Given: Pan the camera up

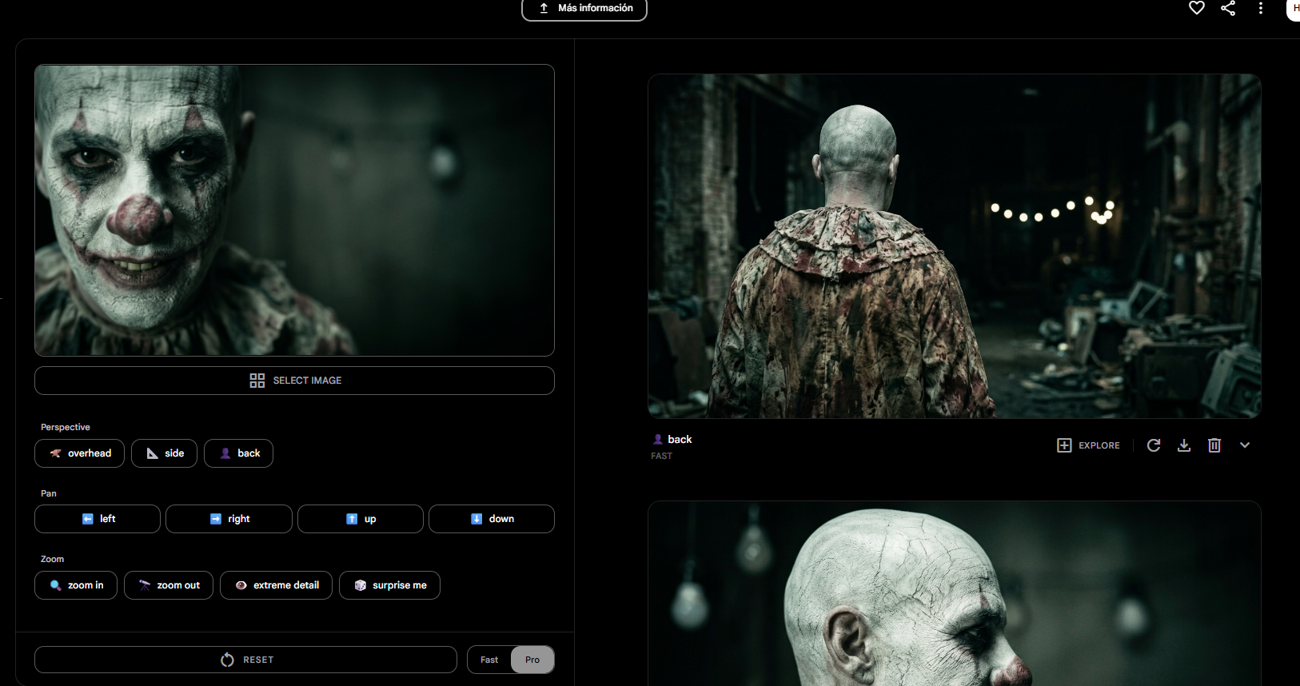Looking at the screenshot, I should click(360, 519).
